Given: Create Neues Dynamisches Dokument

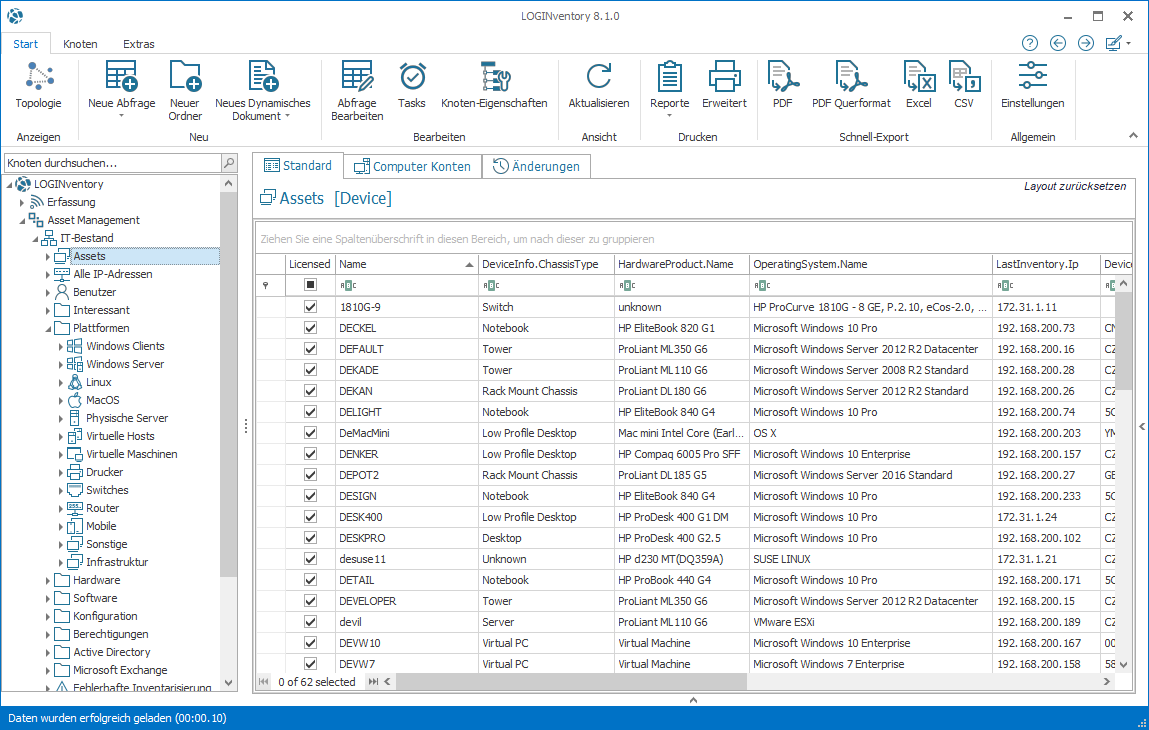Looking at the screenshot, I should tap(262, 91).
